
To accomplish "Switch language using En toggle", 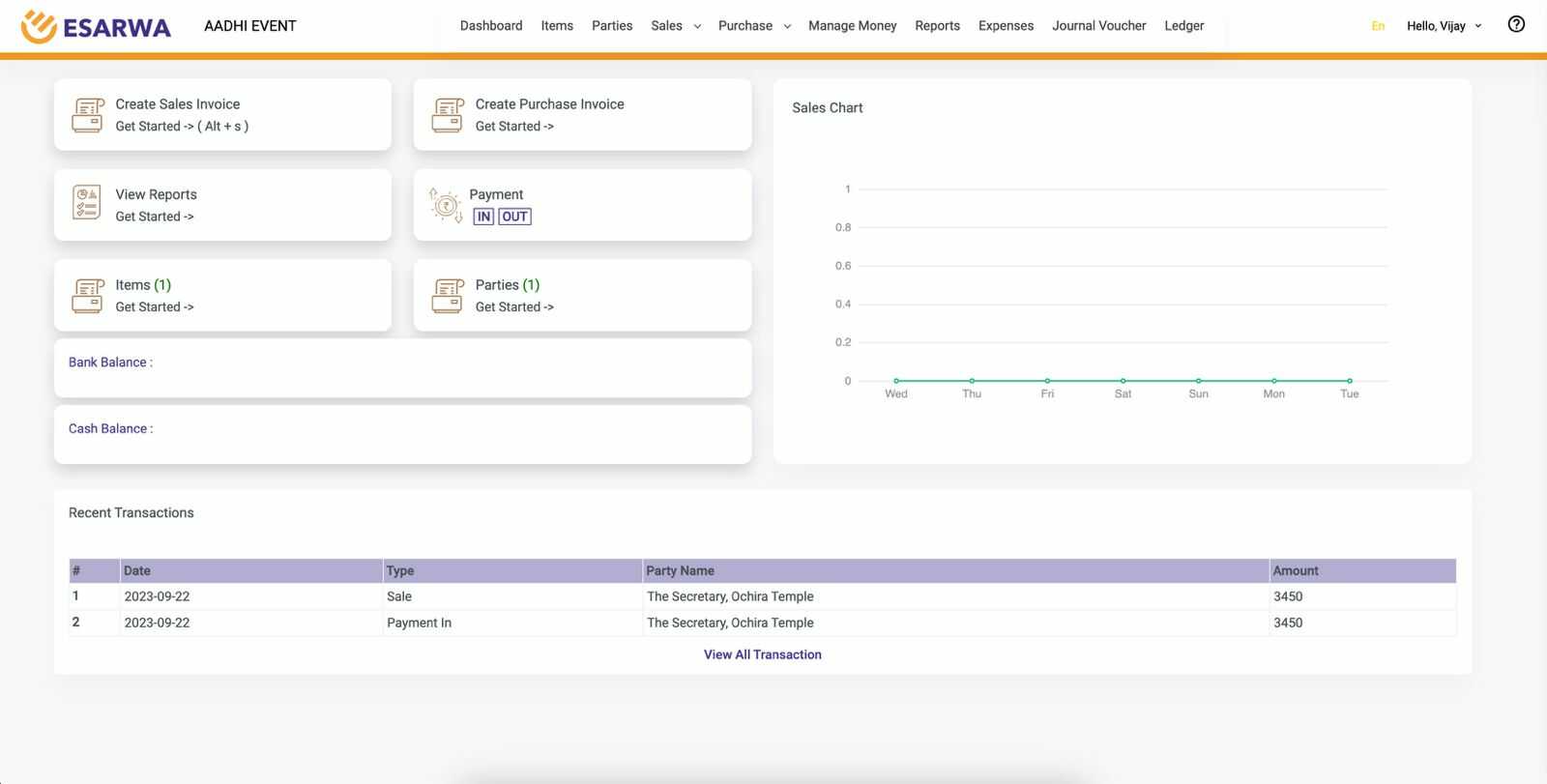I will (1378, 26).
